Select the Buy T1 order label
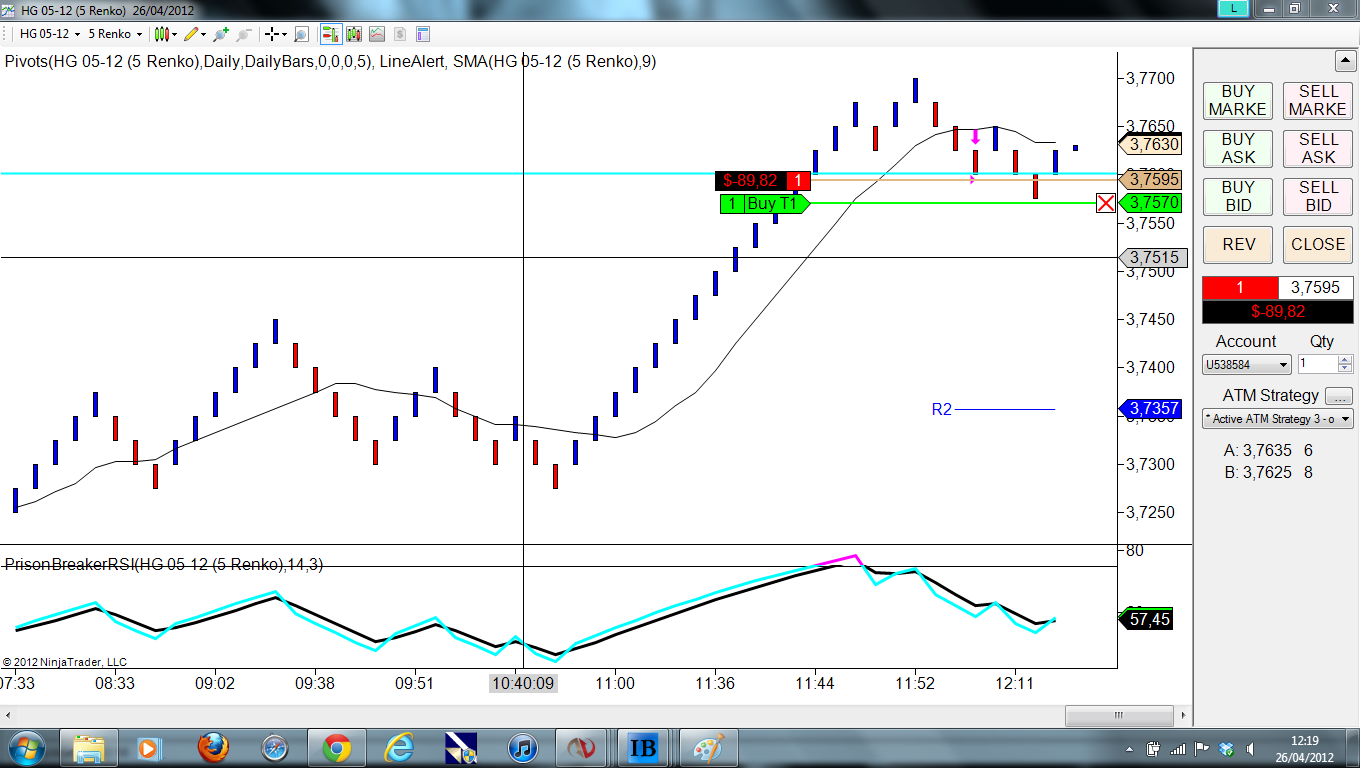This screenshot has height=768, width=1360. (764, 204)
